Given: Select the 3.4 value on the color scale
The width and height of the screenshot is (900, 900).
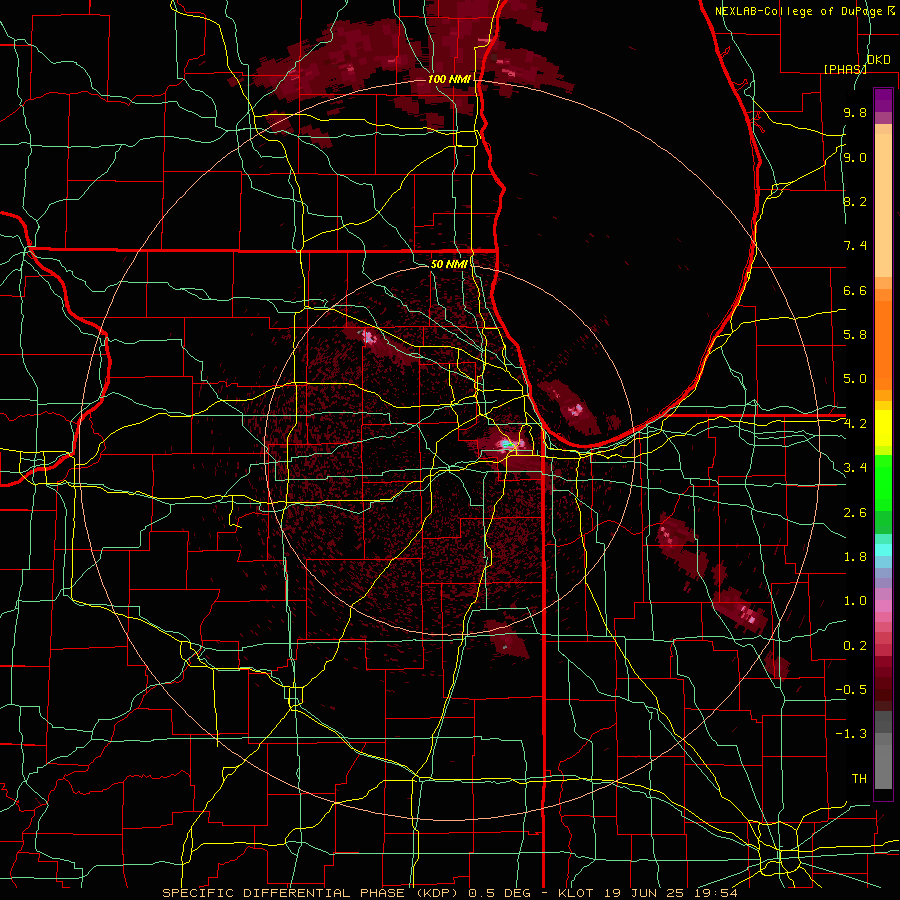Looking at the screenshot, I should pyautogui.click(x=855, y=468).
